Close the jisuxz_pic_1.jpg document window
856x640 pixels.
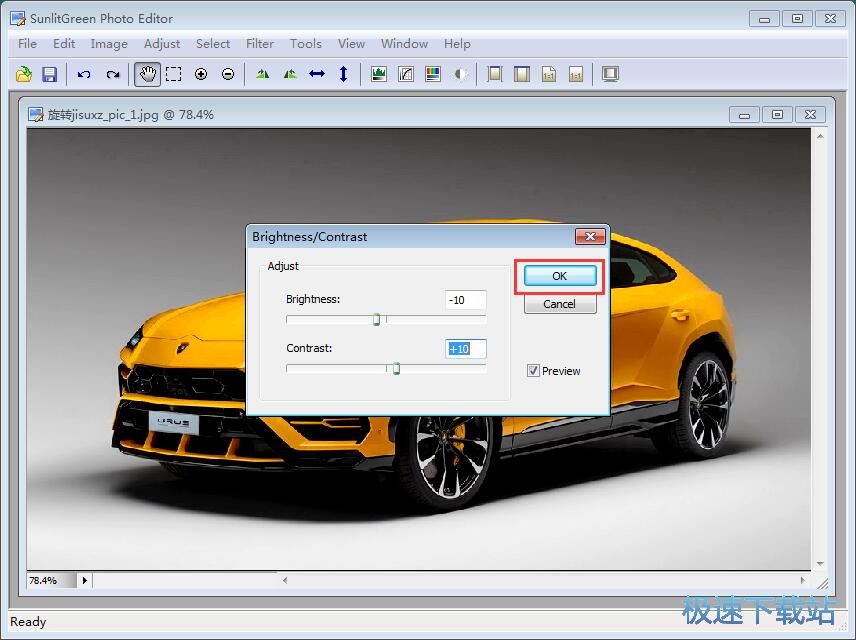811,115
